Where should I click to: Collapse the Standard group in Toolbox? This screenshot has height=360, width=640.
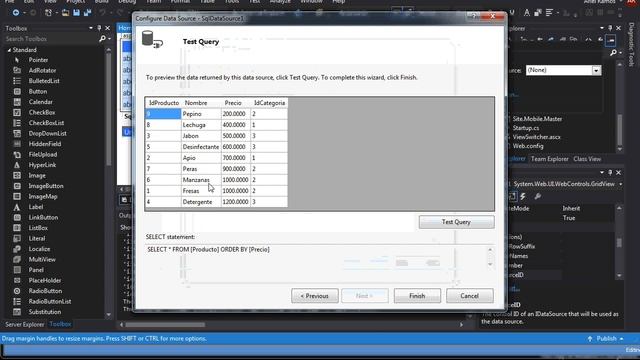tap(9, 50)
